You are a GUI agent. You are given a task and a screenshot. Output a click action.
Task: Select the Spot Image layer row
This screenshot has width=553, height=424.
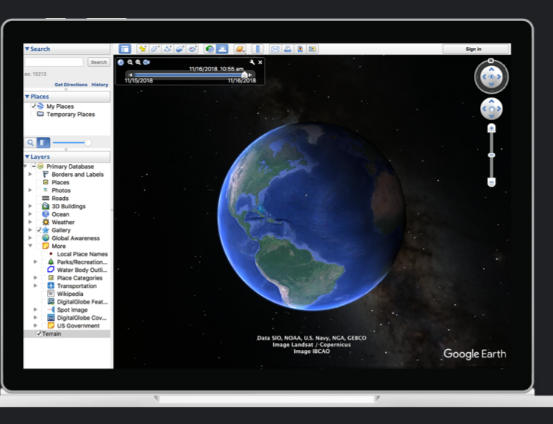72,310
